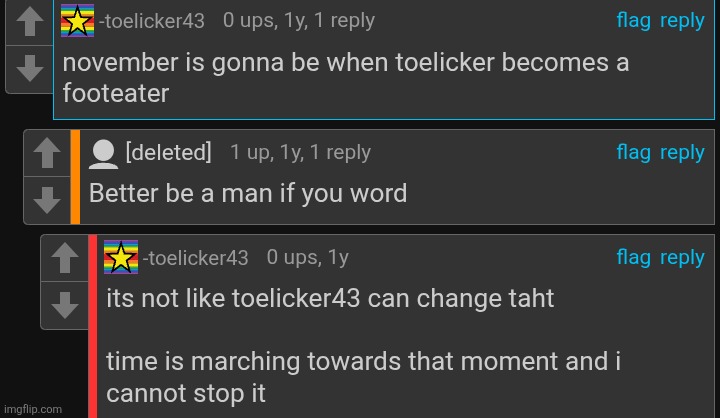Open -toelicker43 username on top comment
Screen dimensions: 720x418
coord(152,21)
